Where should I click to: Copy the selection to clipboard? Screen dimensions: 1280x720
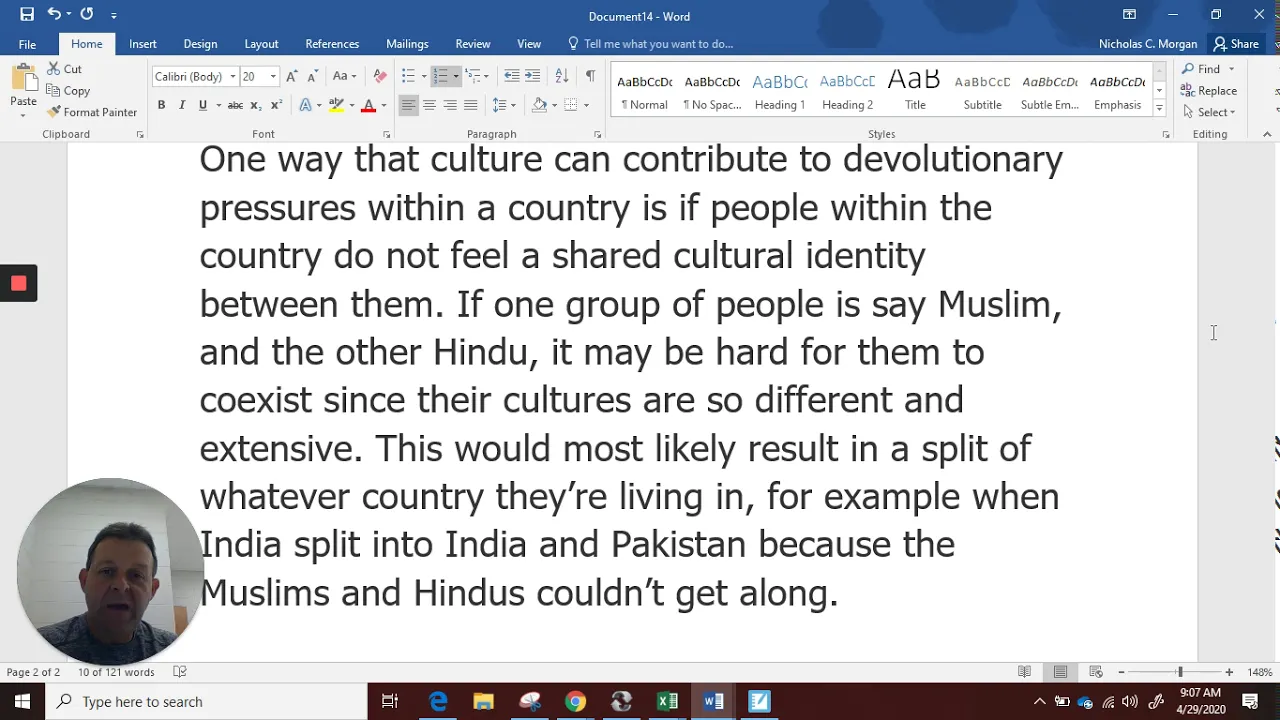pyautogui.click(x=68, y=91)
